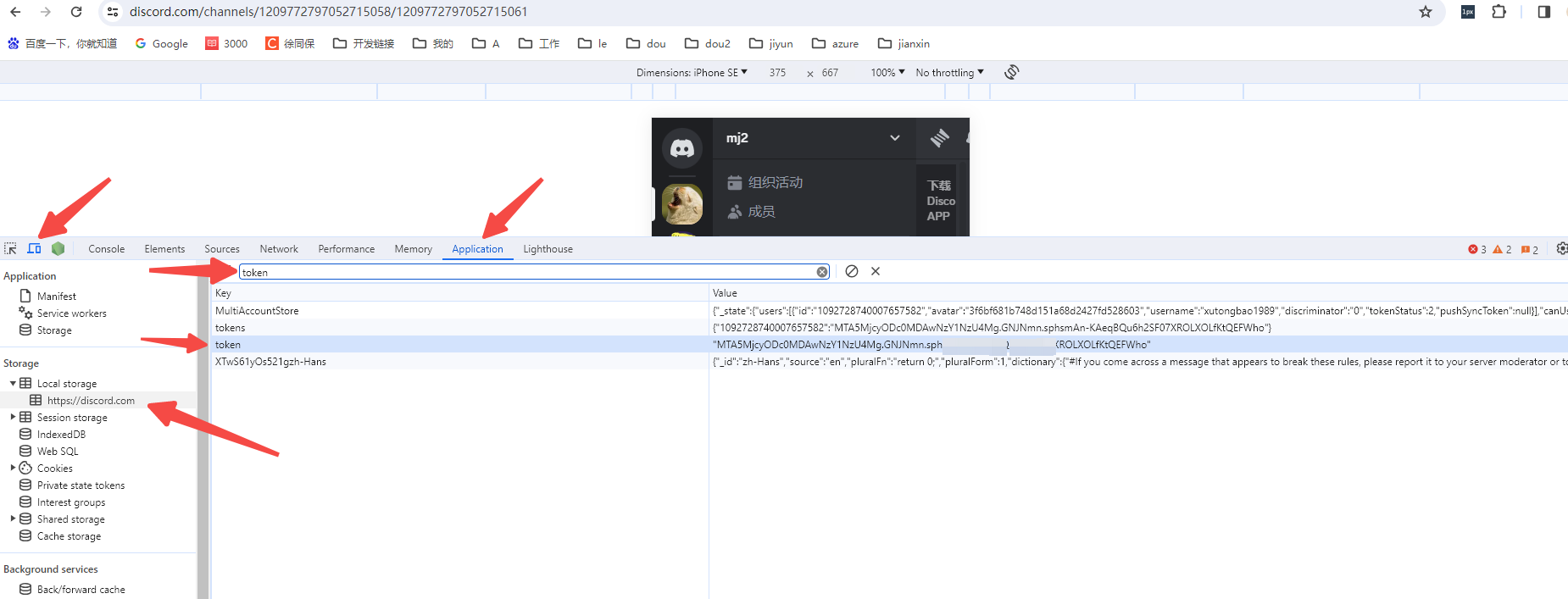
Task: Toggle the device toolbar icon
Action: [x=34, y=248]
